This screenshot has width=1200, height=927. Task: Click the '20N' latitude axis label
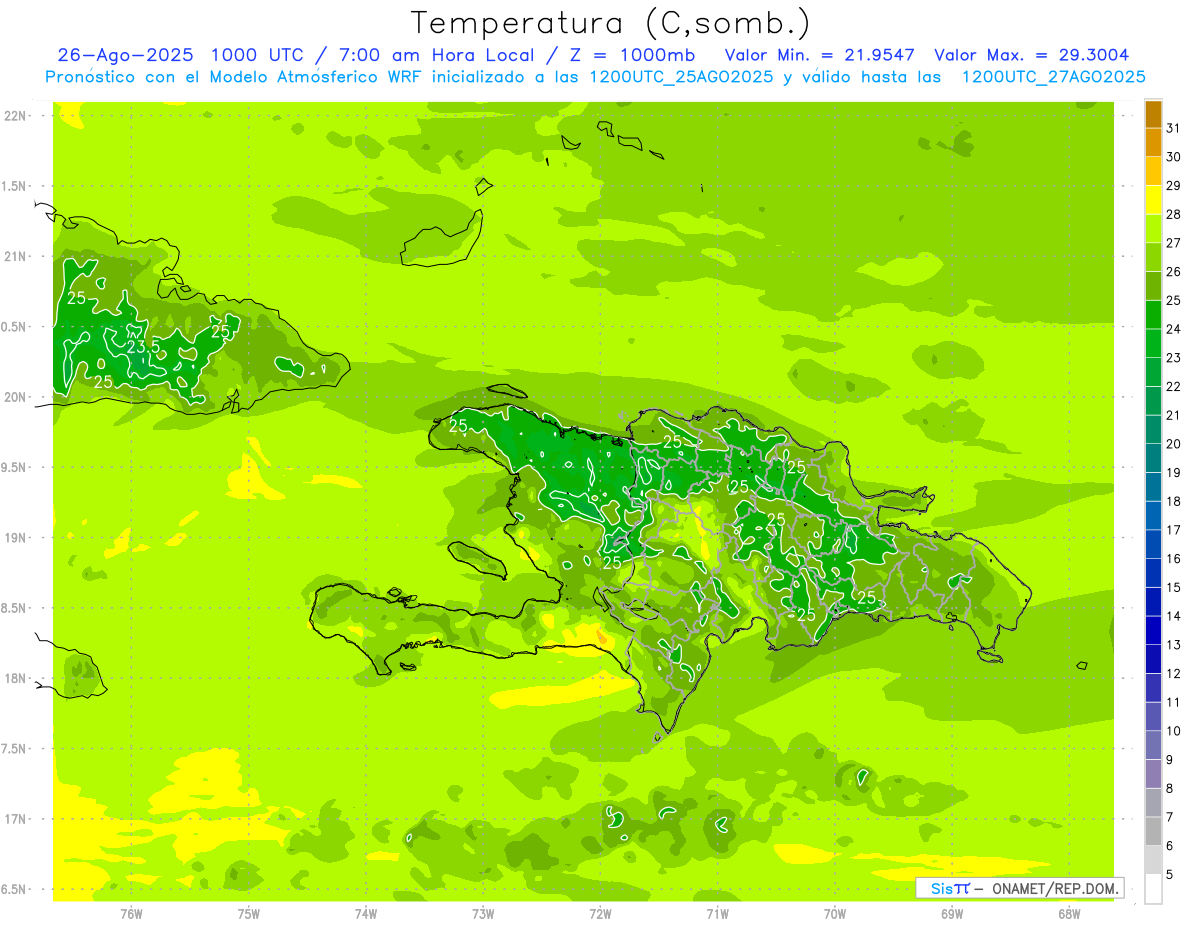point(15,397)
